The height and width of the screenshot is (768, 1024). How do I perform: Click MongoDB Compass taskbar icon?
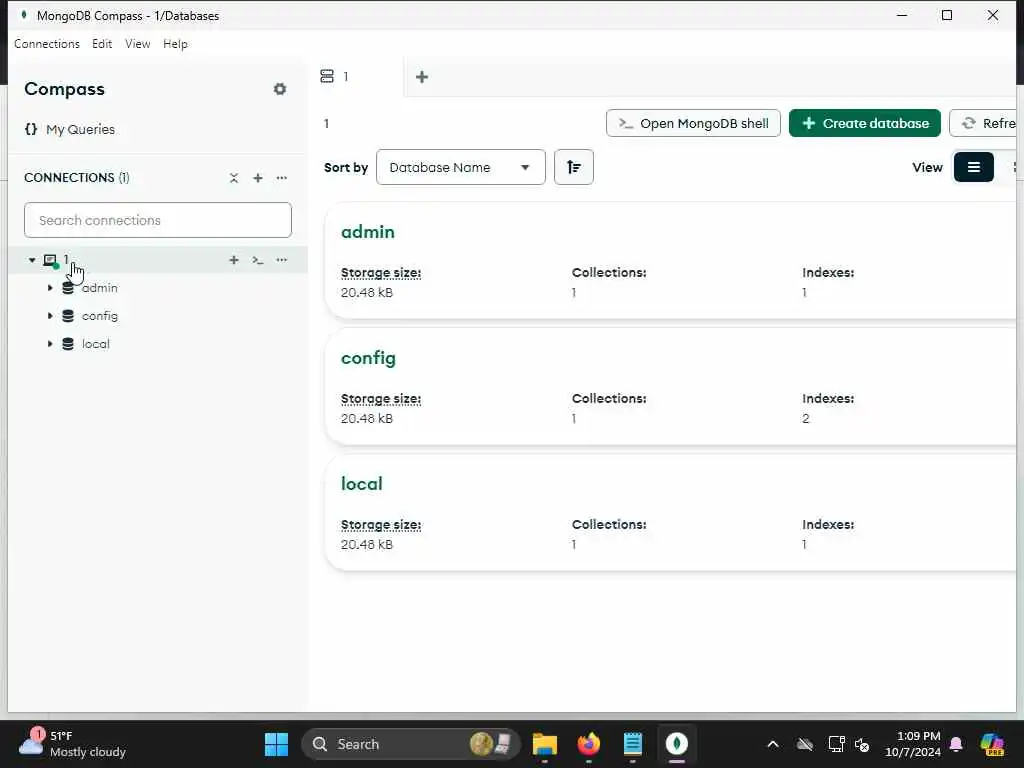(677, 744)
